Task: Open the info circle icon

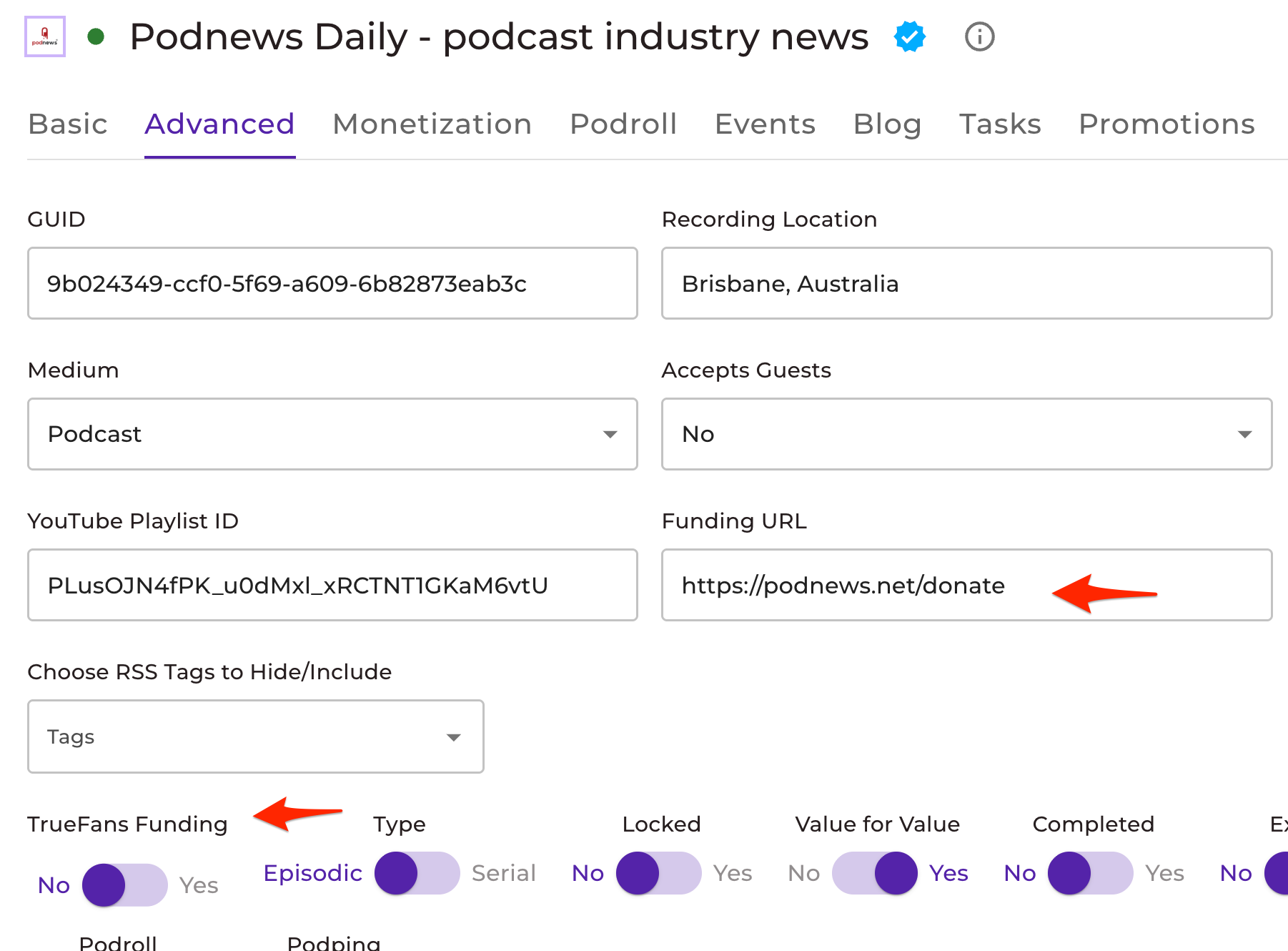Action: coord(979,36)
